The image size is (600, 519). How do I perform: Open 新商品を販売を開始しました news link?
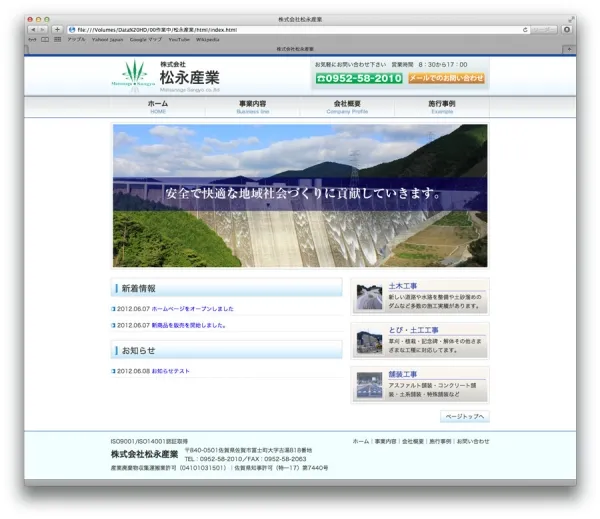(x=189, y=325)
